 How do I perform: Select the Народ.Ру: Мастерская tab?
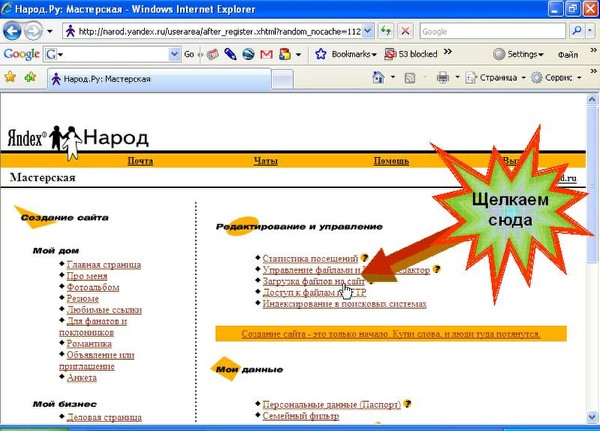(159, 79)
